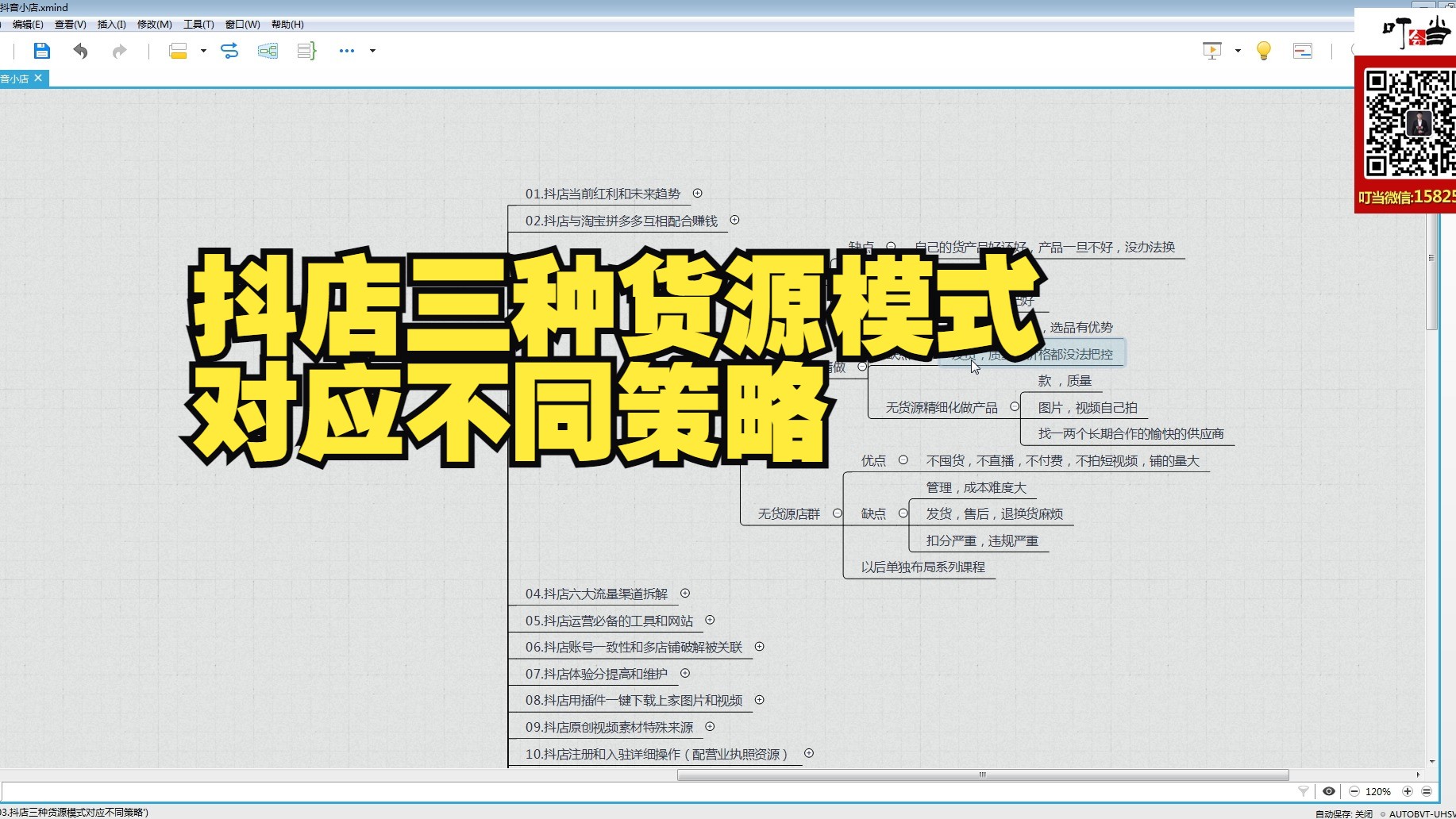1456x819 pixels.
Task: Open the 窗口(W) menu
Action: (x=242, y=25)
